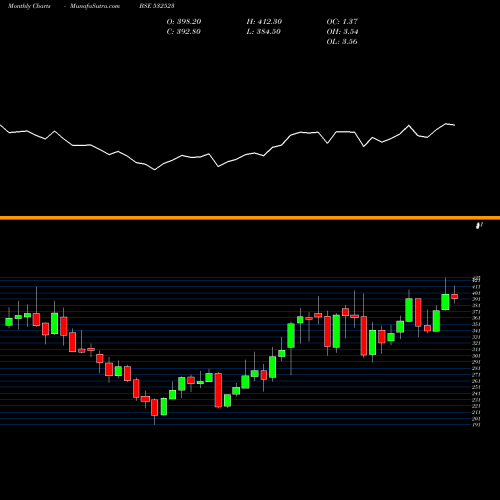Click the "OH: 3.54" reading
Screen dimensions: 500x500
pyautogui.click(x=342, y=32)
